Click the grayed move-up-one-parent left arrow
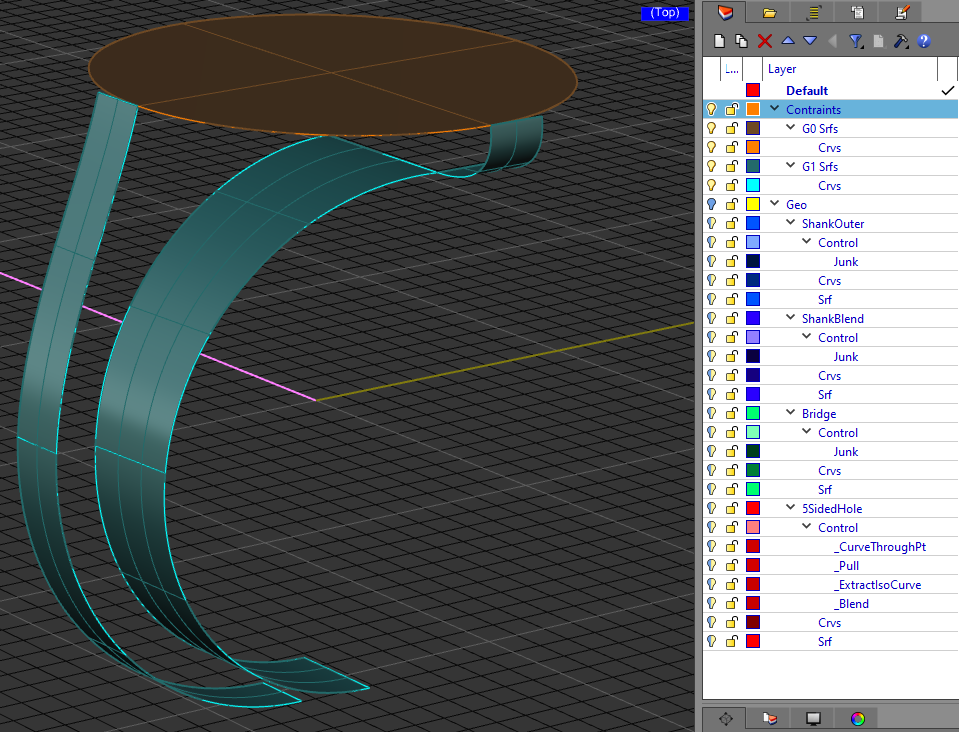The height and width of the screenshot is (732, 959). click(x=832, y=41)
